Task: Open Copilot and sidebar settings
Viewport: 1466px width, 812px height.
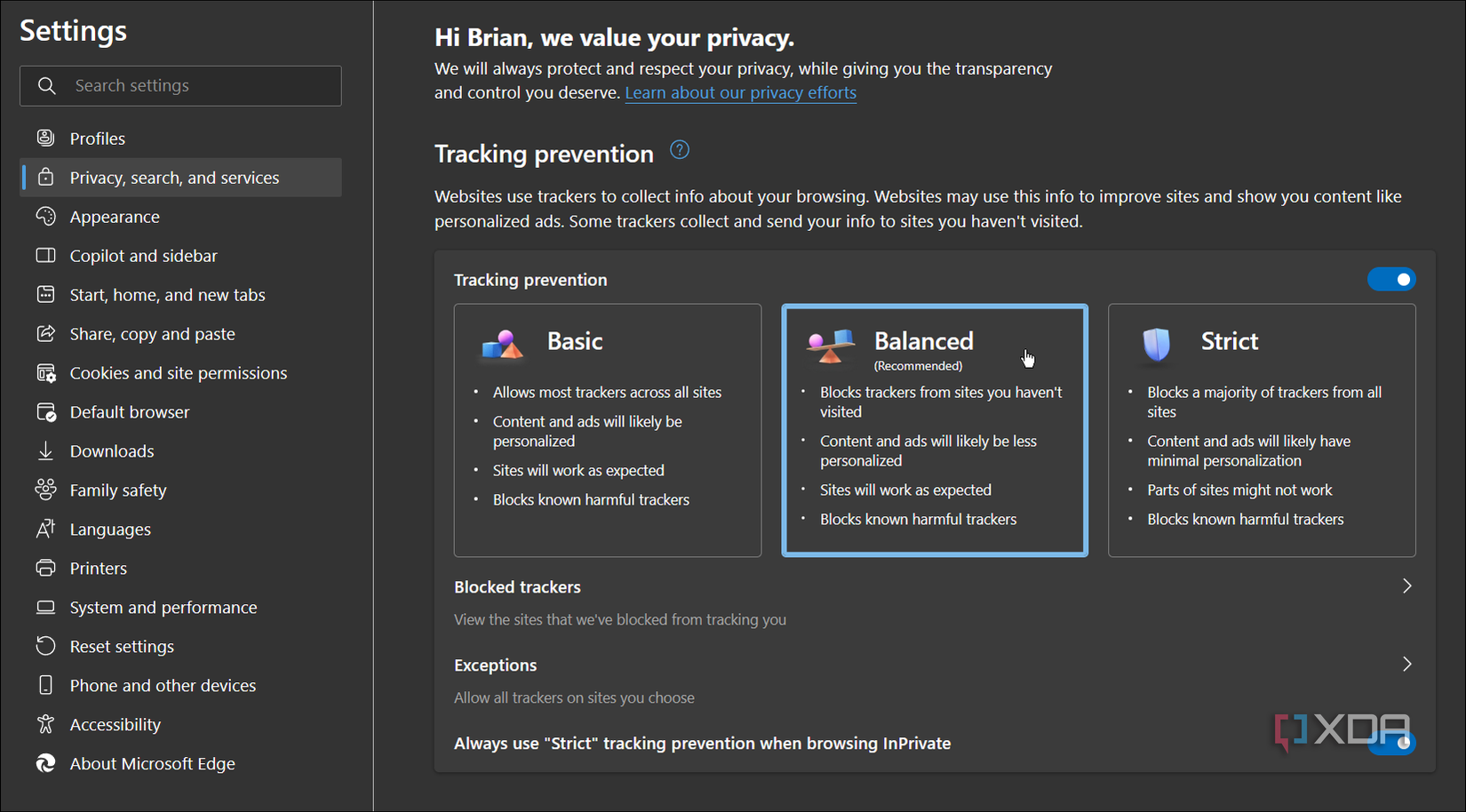Action: coord(143,256)
